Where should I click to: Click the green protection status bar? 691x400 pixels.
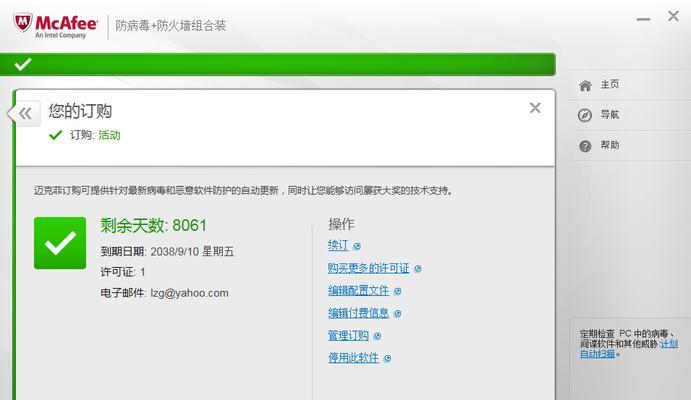278,64
